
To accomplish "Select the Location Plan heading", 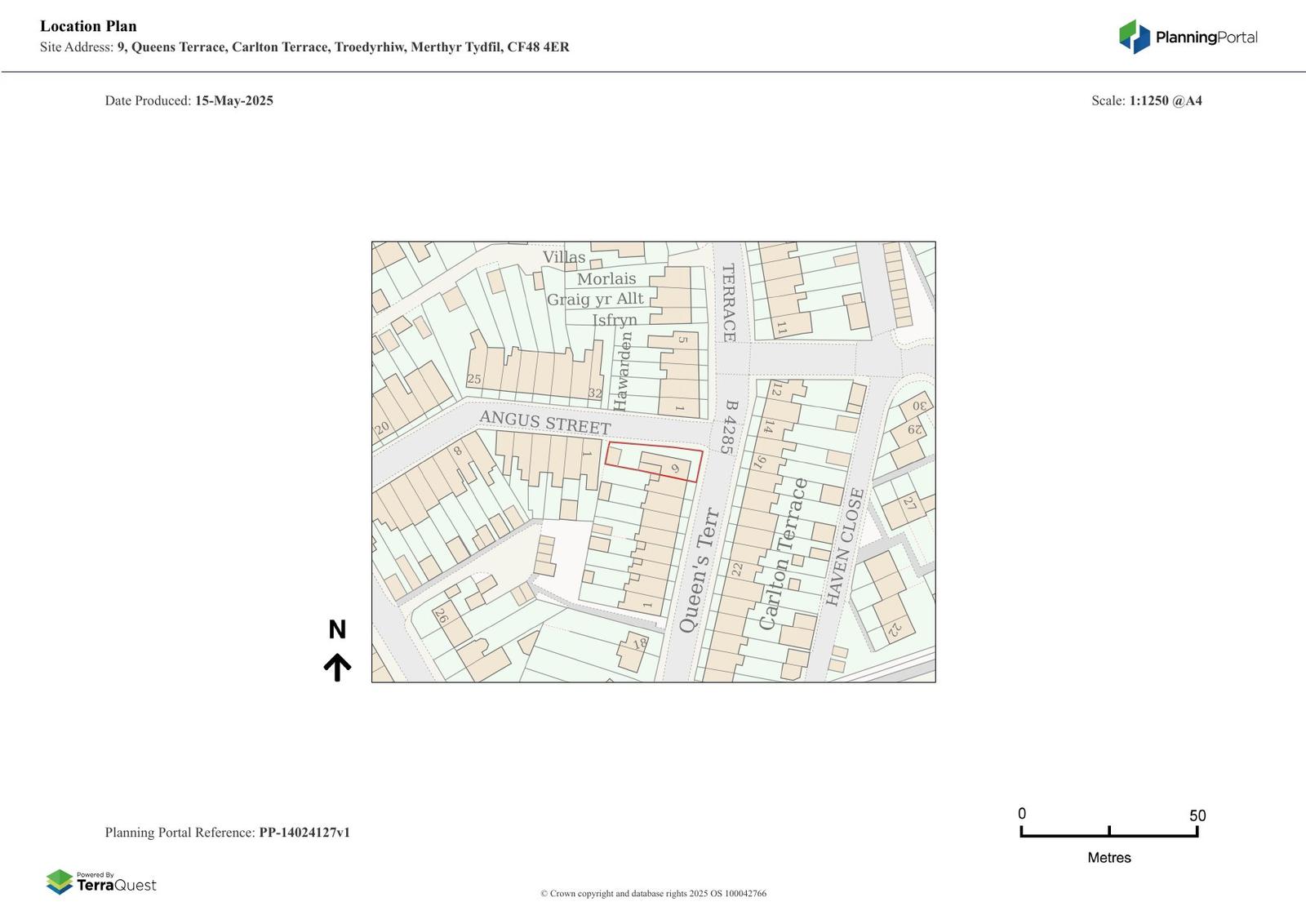I will point(88,26).
